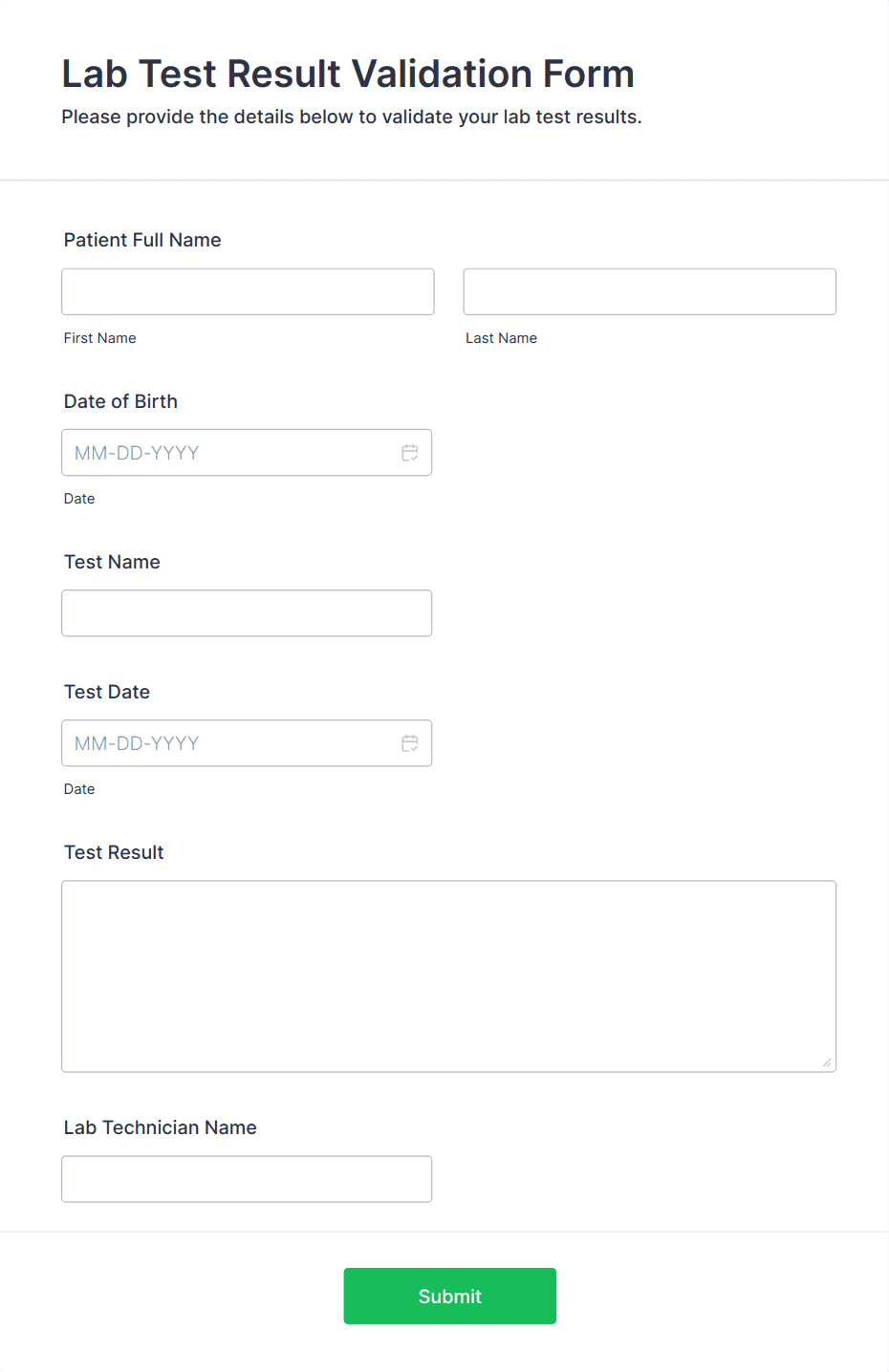Screen dimensions: 889x1372
Task: Focus the large Test Result text area
Action: pyautogui.click(x=448, y=975)
